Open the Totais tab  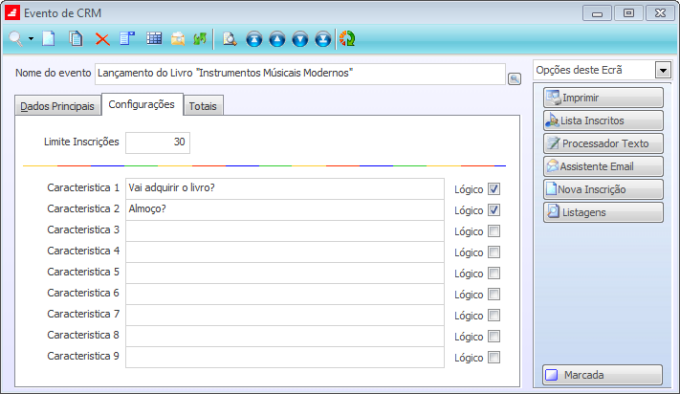(203, 106)
